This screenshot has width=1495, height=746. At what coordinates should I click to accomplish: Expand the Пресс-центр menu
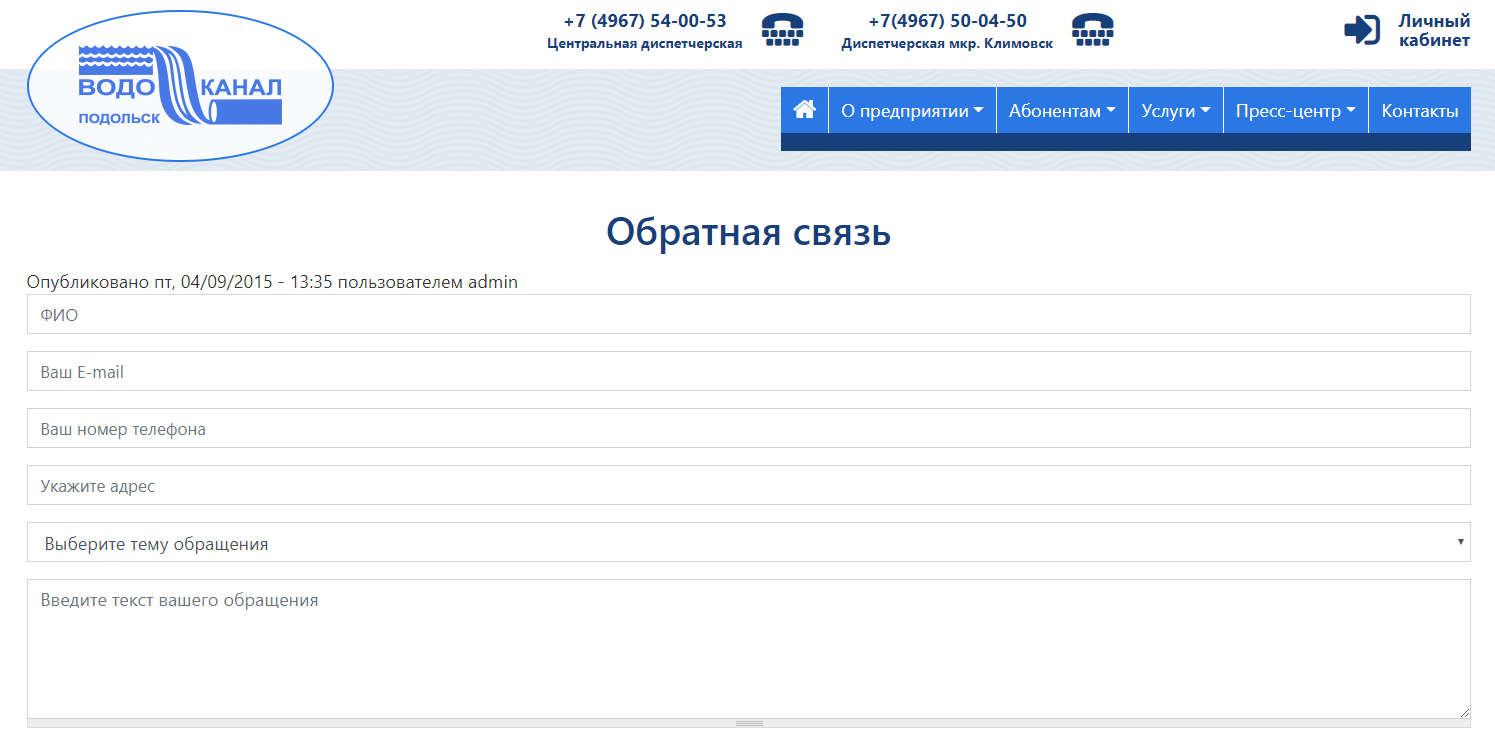pyautogui.click(x=1296, y=111)
